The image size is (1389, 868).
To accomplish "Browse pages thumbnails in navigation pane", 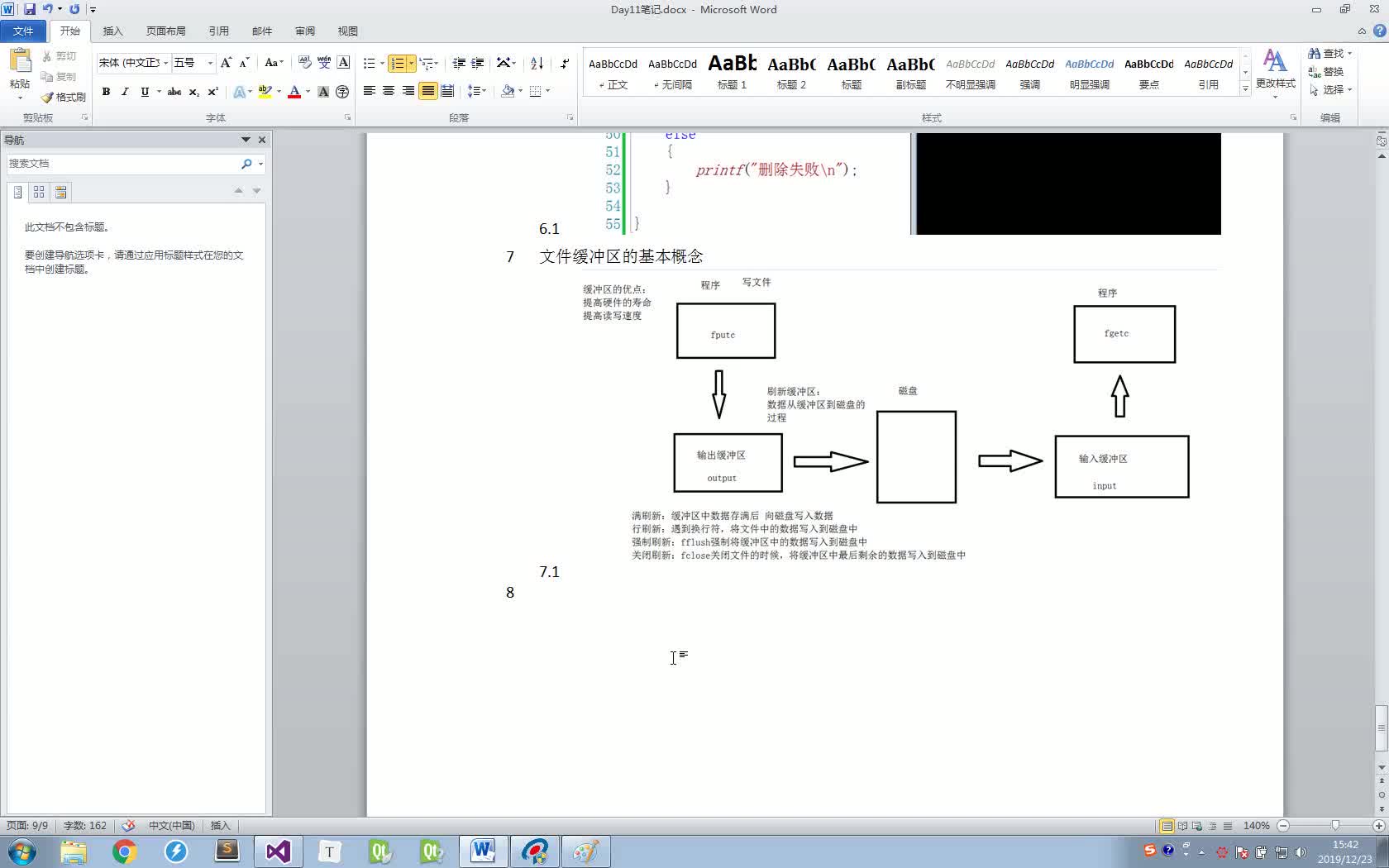I will tap(39, 192).
